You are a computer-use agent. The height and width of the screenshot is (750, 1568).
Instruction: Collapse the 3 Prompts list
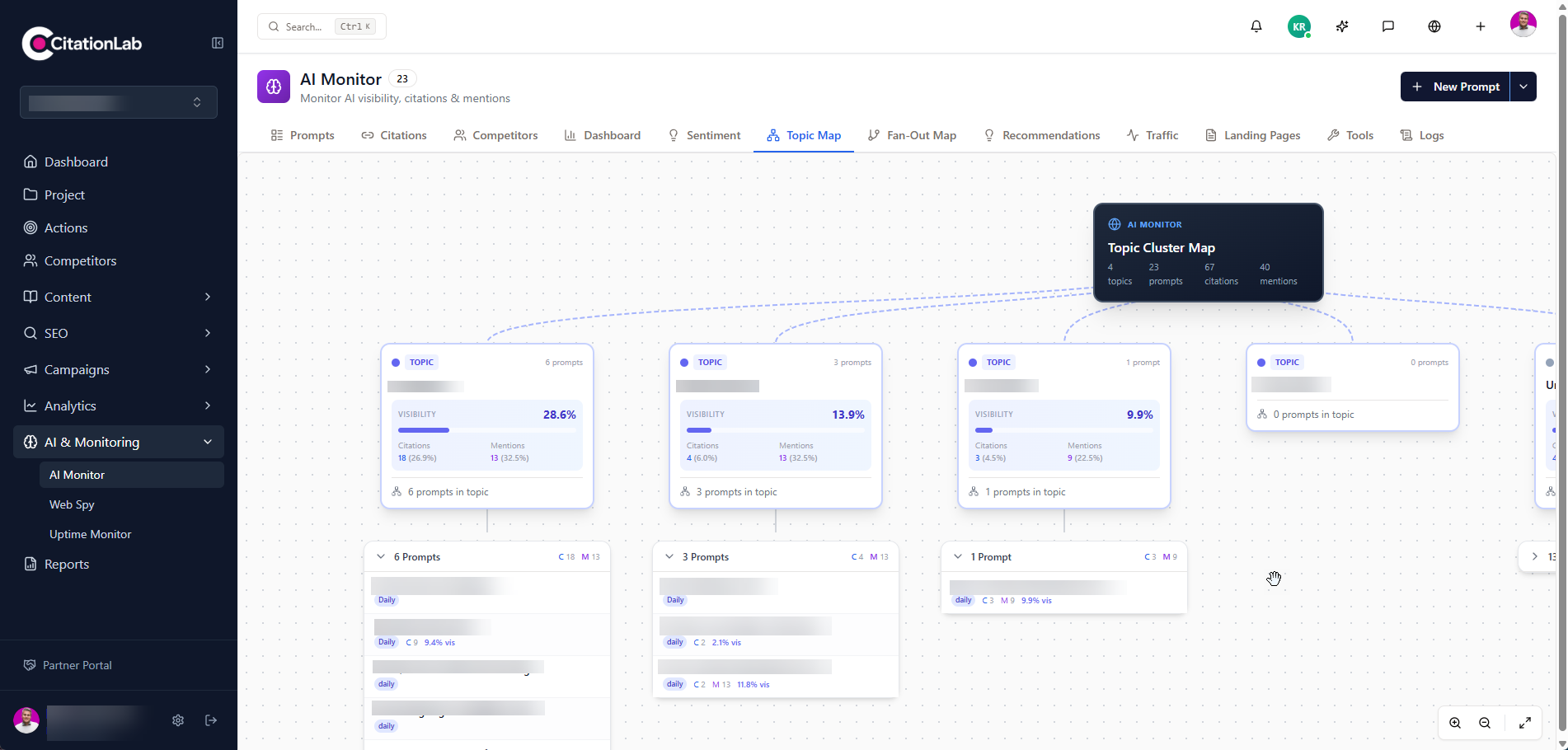(669, 557)
